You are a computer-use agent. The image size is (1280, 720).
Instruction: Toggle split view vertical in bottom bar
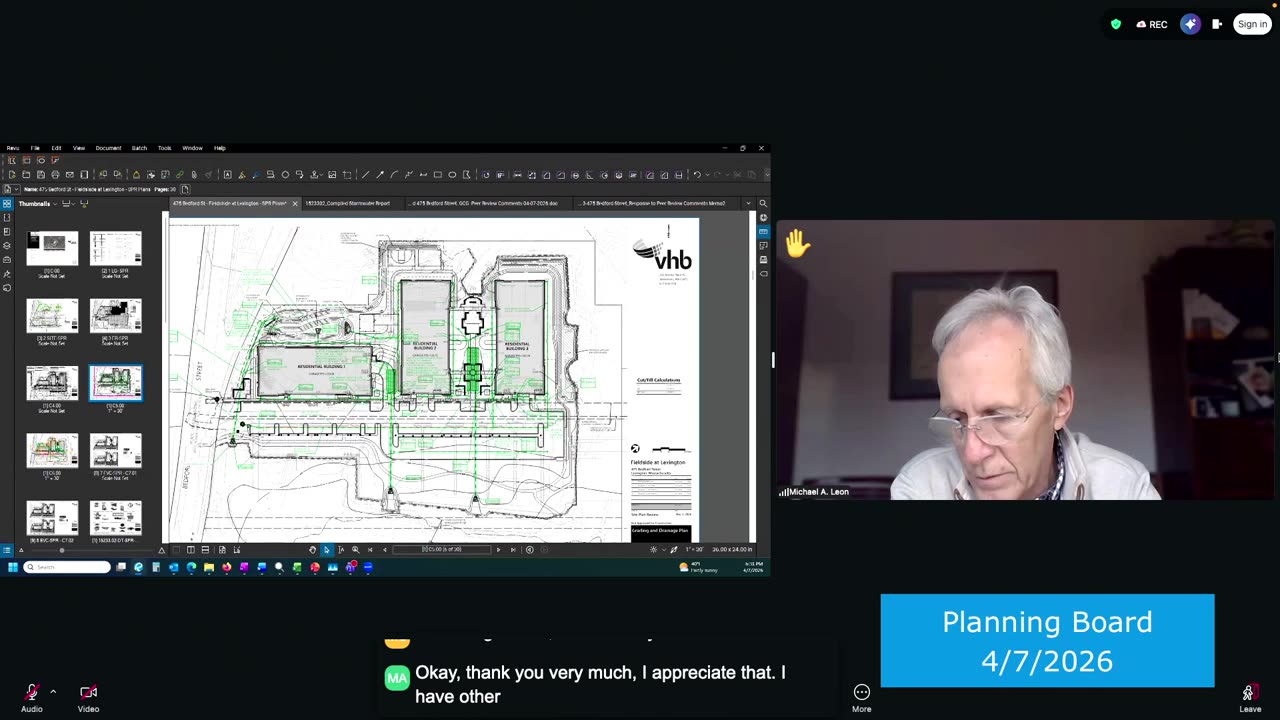191,550
